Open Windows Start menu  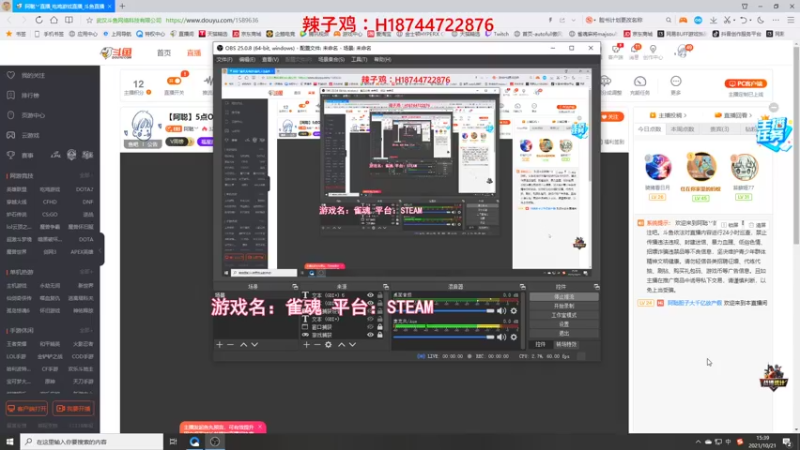pyautogui.click(x=10, y=442)
